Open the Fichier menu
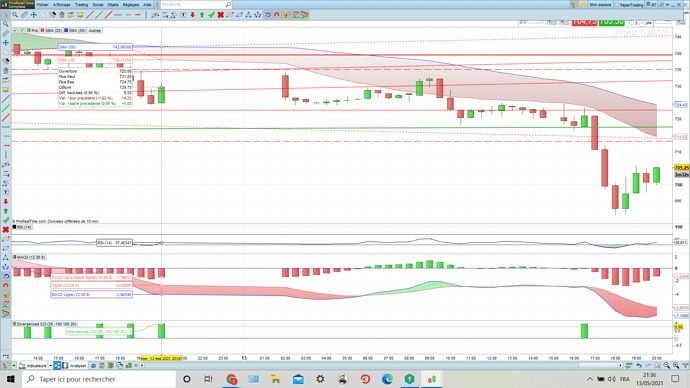 [x=43, y=4]
